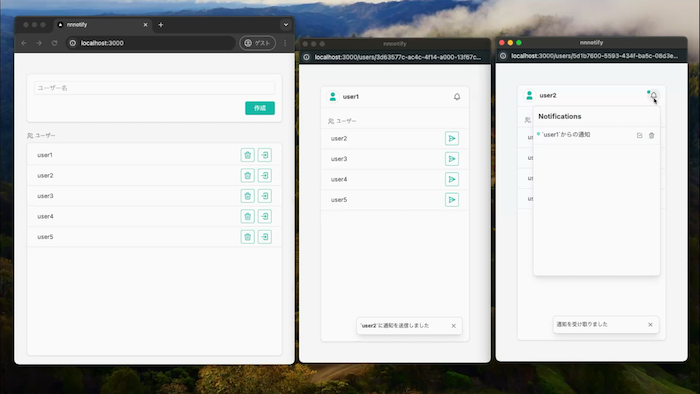Dismiss the received-notification toast in user2 window

pos(650,324)
